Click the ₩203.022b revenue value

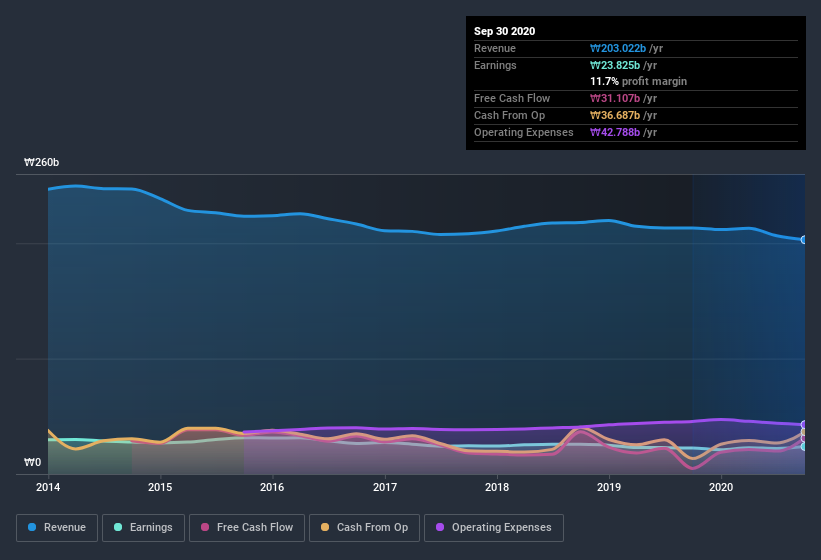click(618, 48)
